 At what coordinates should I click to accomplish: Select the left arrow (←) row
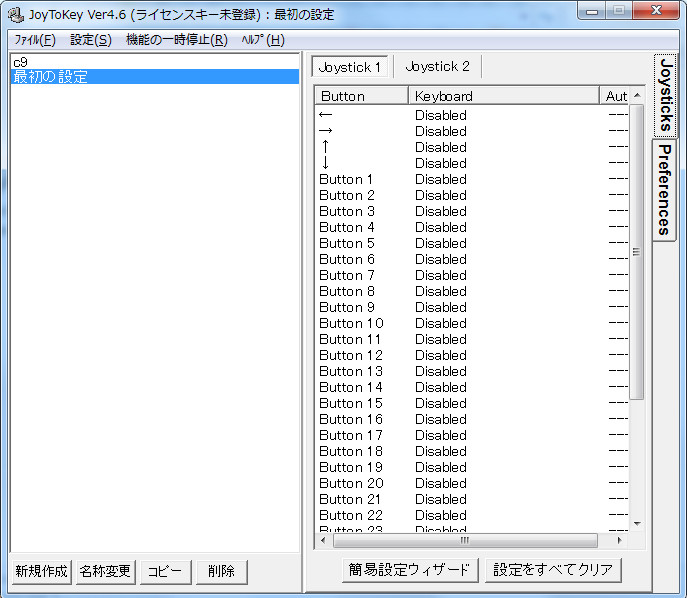tap(472, 115)
